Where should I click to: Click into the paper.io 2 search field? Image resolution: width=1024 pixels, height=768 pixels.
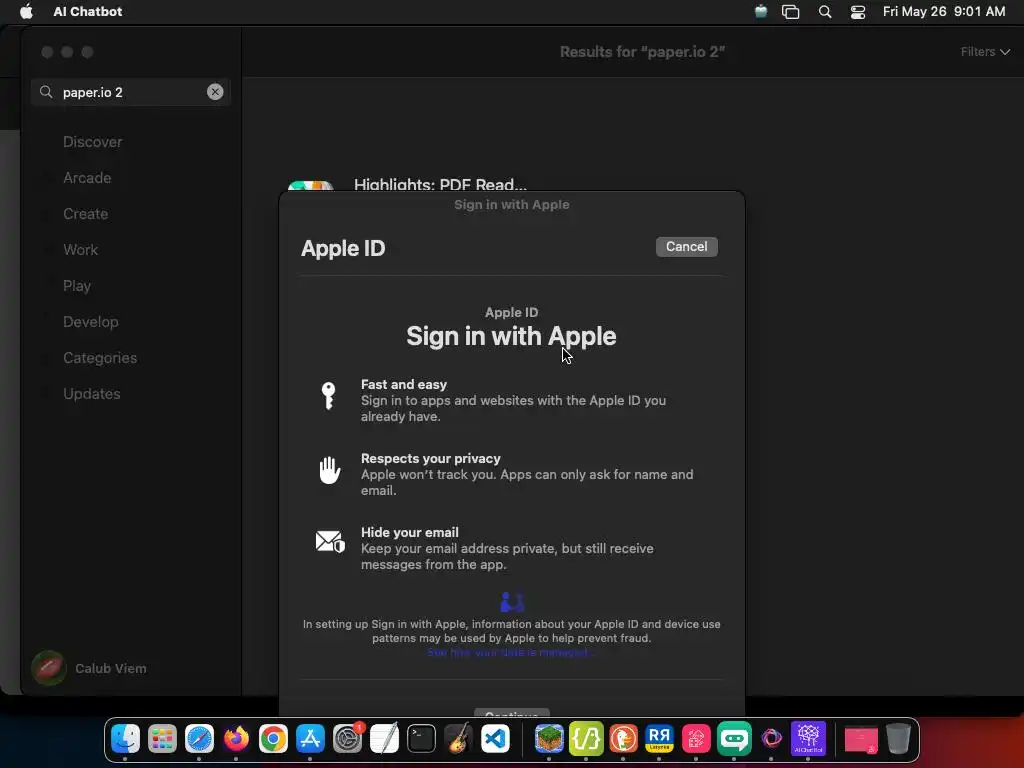[x=131, y=92]
